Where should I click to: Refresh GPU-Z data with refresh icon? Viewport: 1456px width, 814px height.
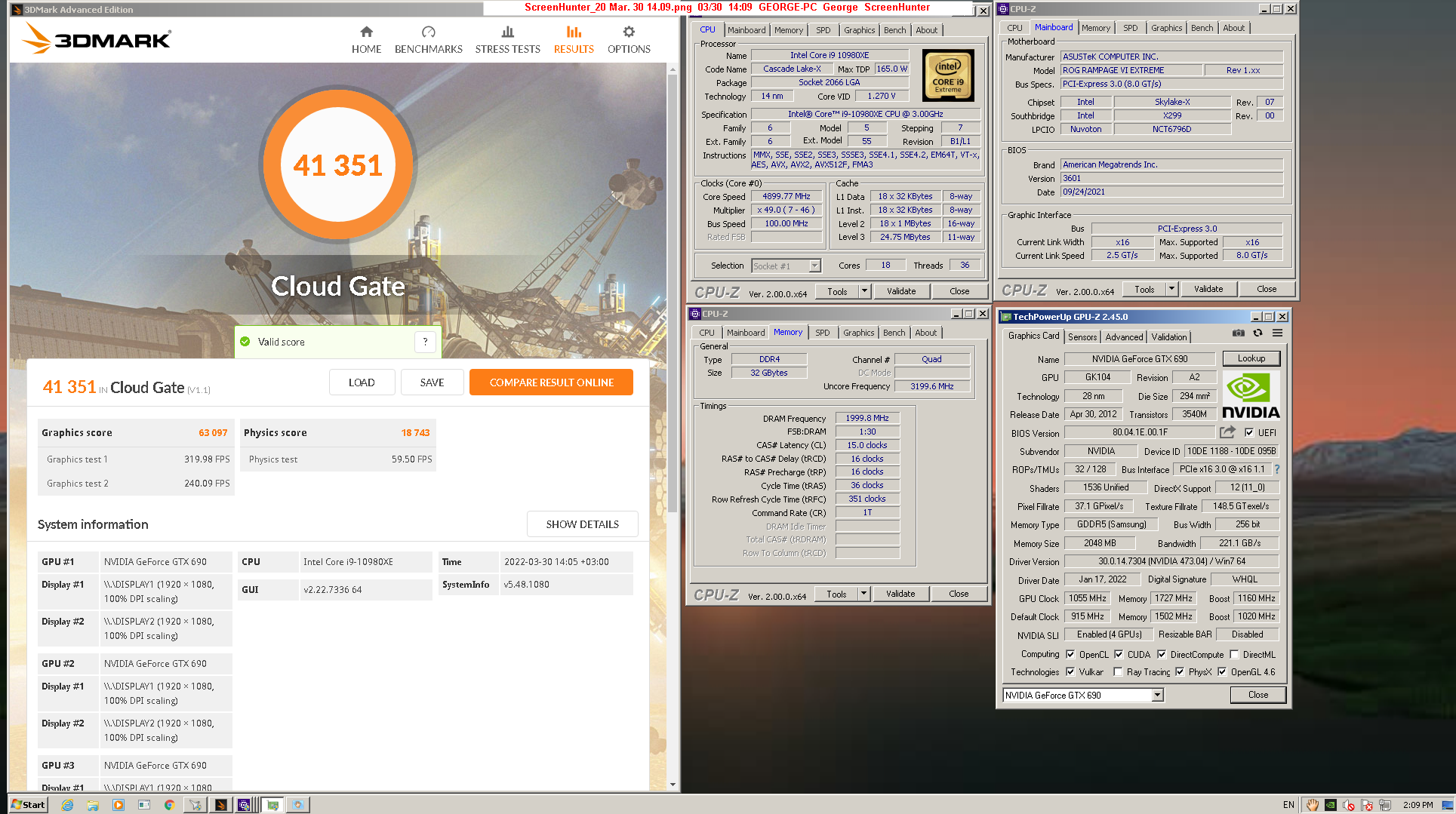1257,333
